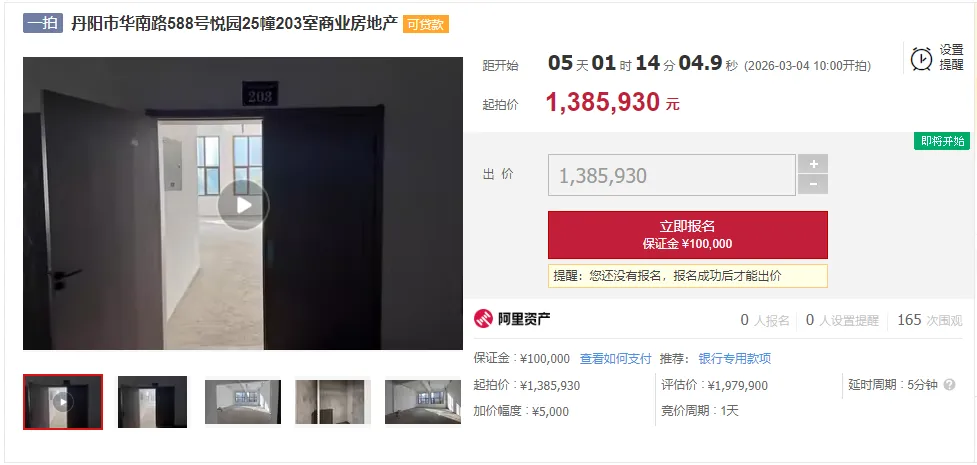Click the 可贷款 orange tag
Screen dimensions: 977x465
click(426, 24)
